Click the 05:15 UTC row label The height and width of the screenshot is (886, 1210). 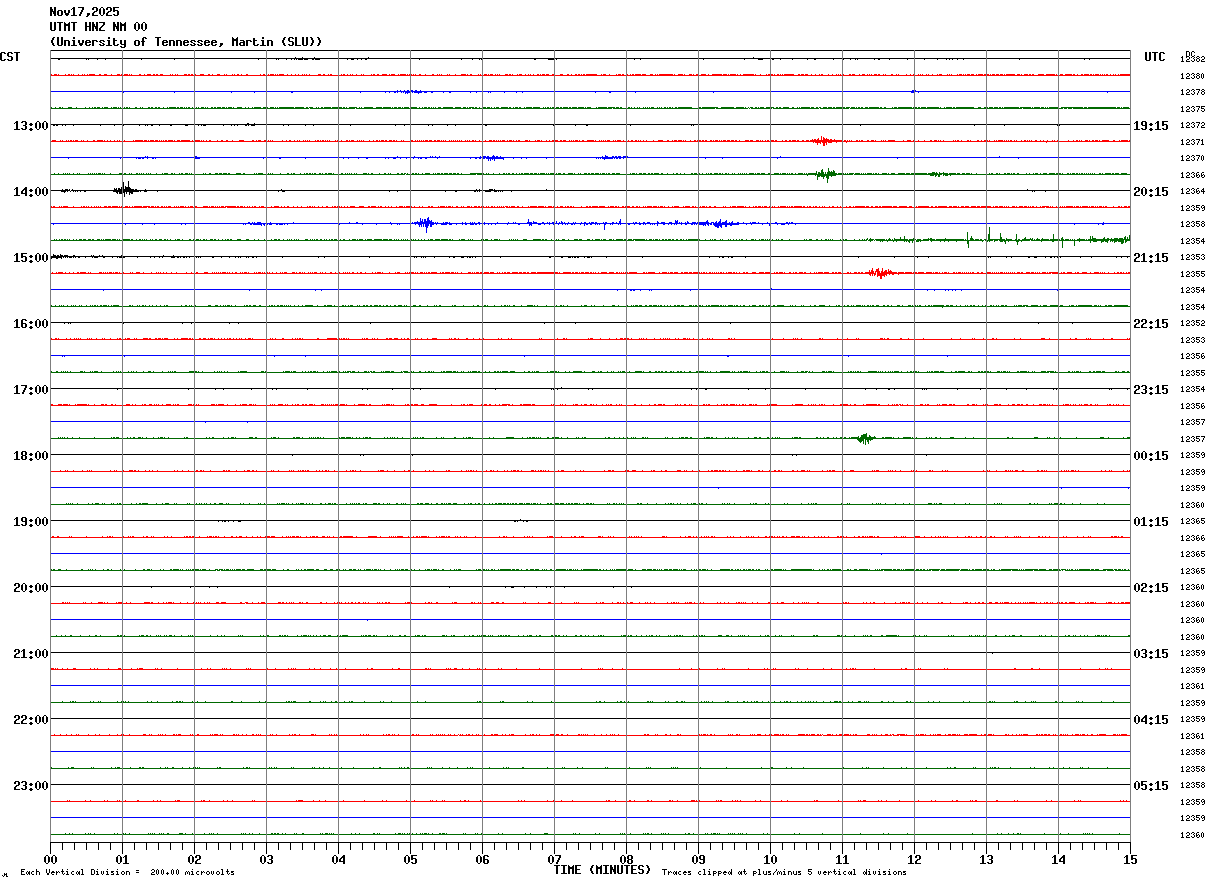(x=1150, y=786)
